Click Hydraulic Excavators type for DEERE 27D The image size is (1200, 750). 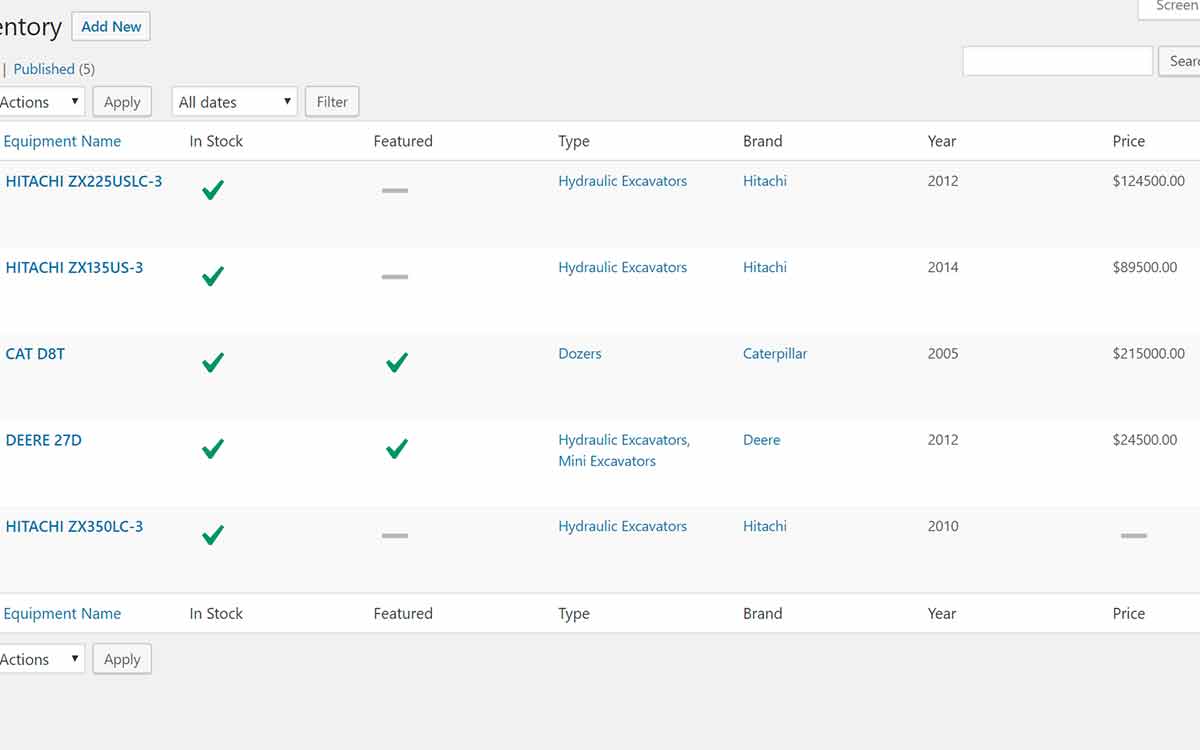point(624,439)
